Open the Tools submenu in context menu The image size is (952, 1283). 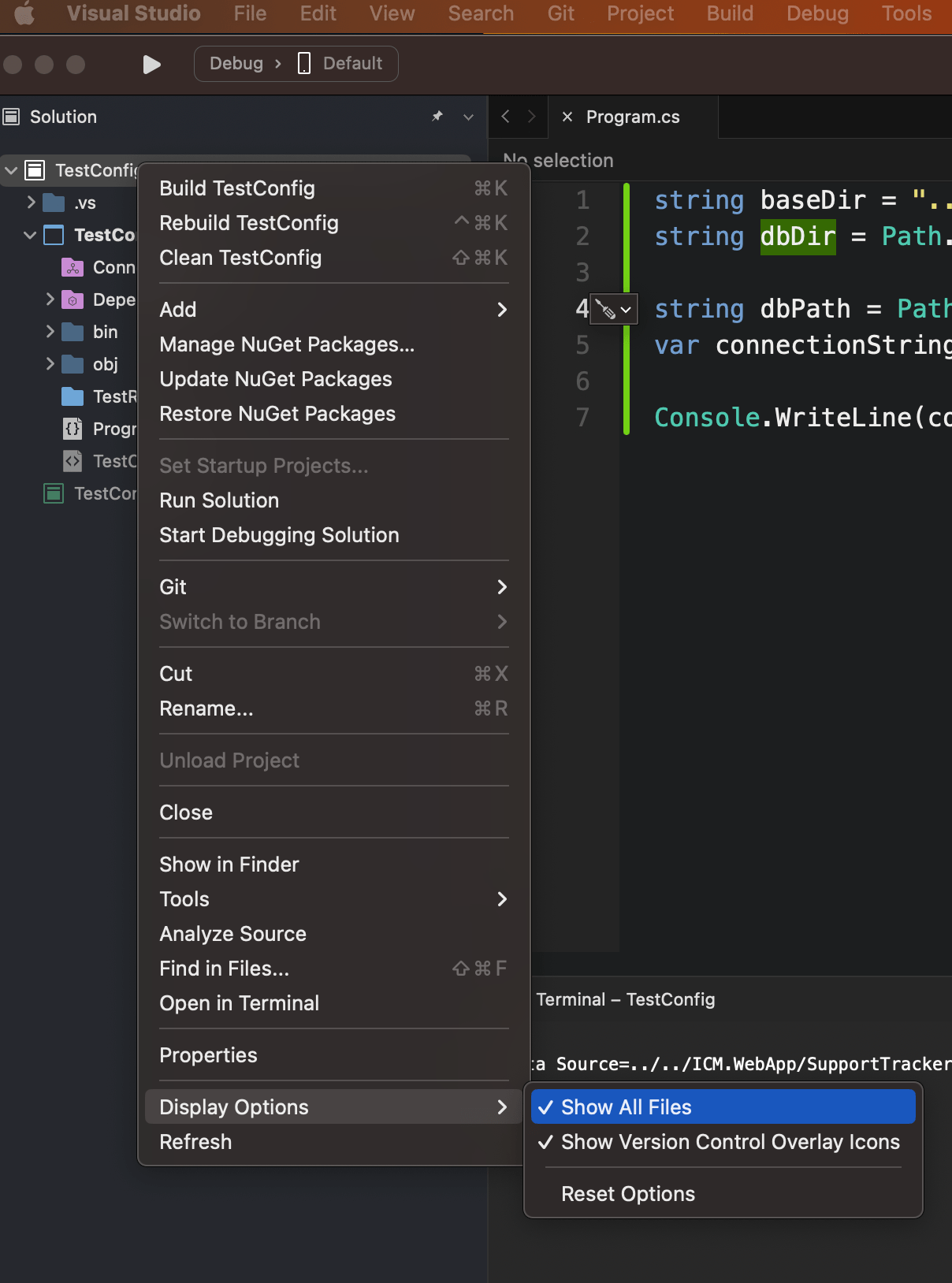[334, 899]
